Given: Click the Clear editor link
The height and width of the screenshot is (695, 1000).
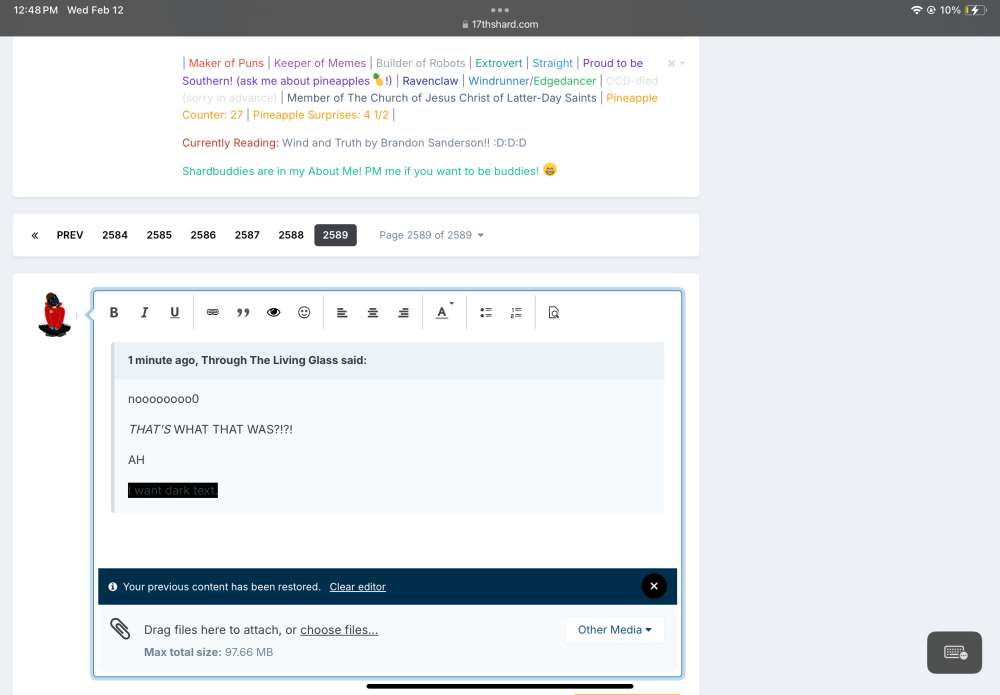Looking at the screenshot, I should tap(357, 587).
